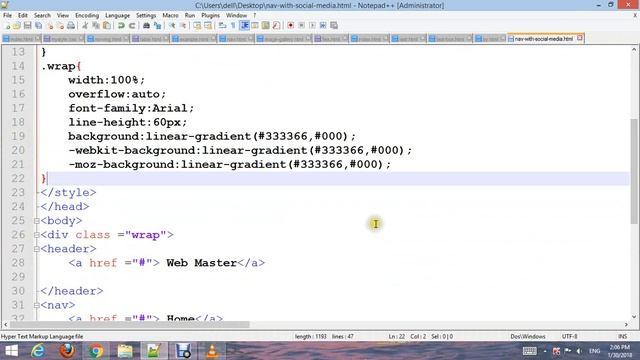Screen dimensions: 640x360
Task: Cut the selected text
Action: [85, 25]
